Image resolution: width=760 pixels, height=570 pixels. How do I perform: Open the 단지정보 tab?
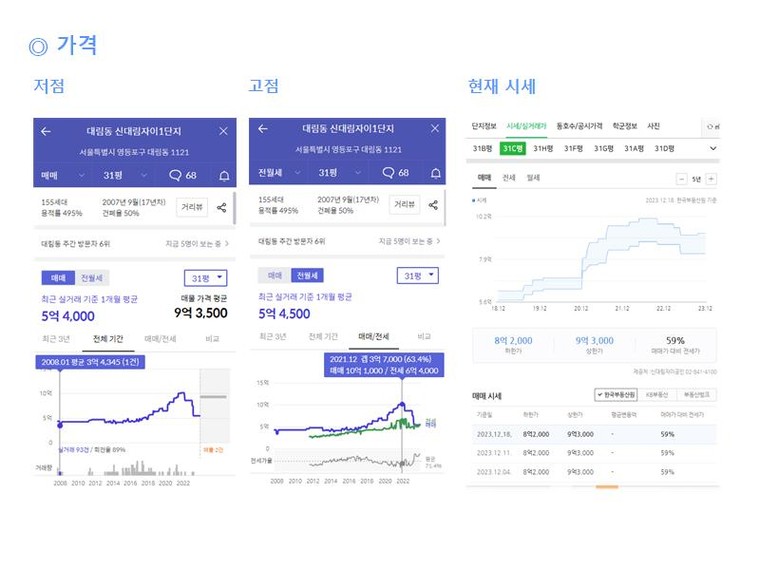tap(484, 126)
